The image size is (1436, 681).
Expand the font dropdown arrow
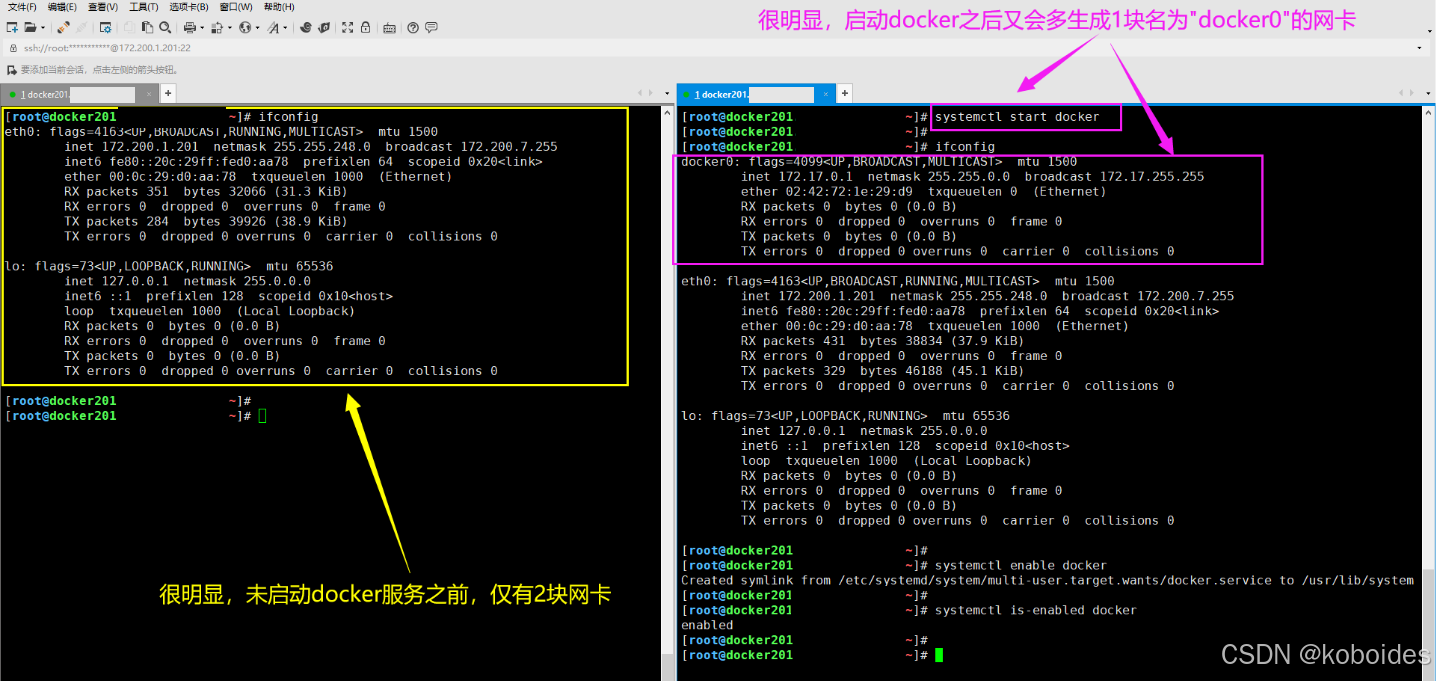click(285, 28)
